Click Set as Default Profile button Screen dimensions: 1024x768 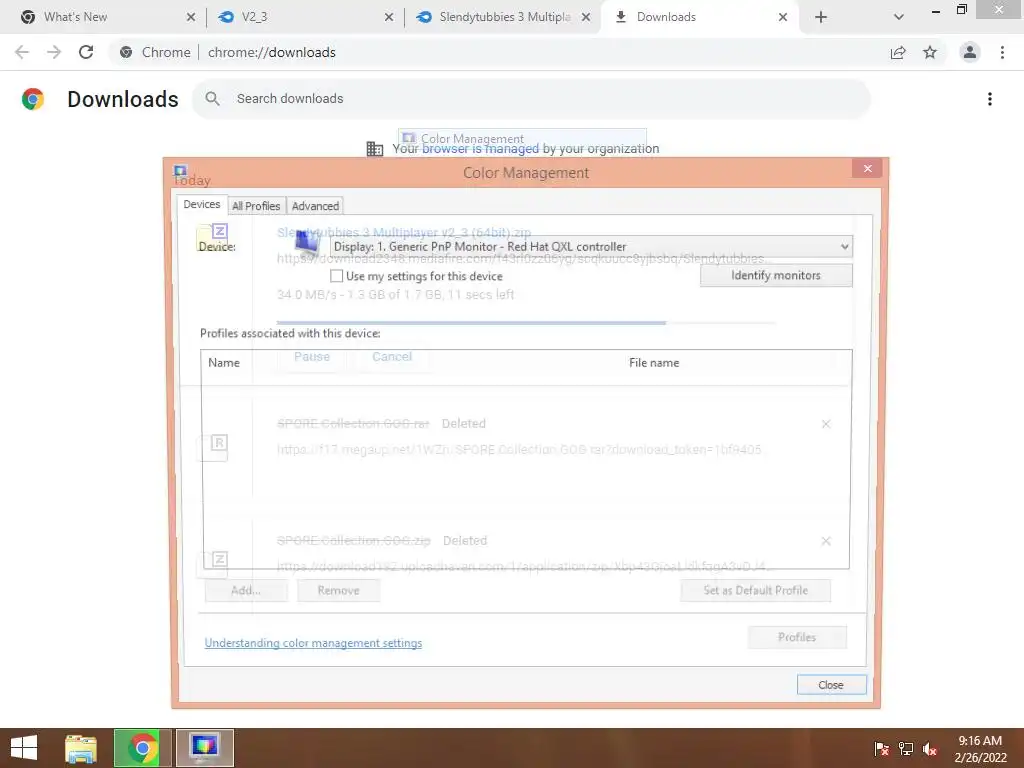tap(756, 590)
